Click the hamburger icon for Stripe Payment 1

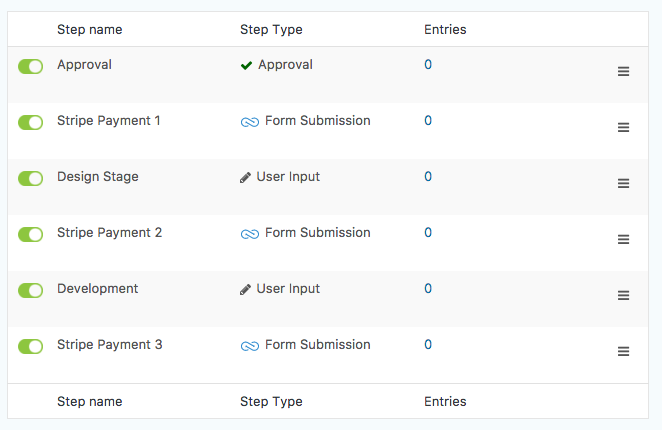click(x=623, y=127)
